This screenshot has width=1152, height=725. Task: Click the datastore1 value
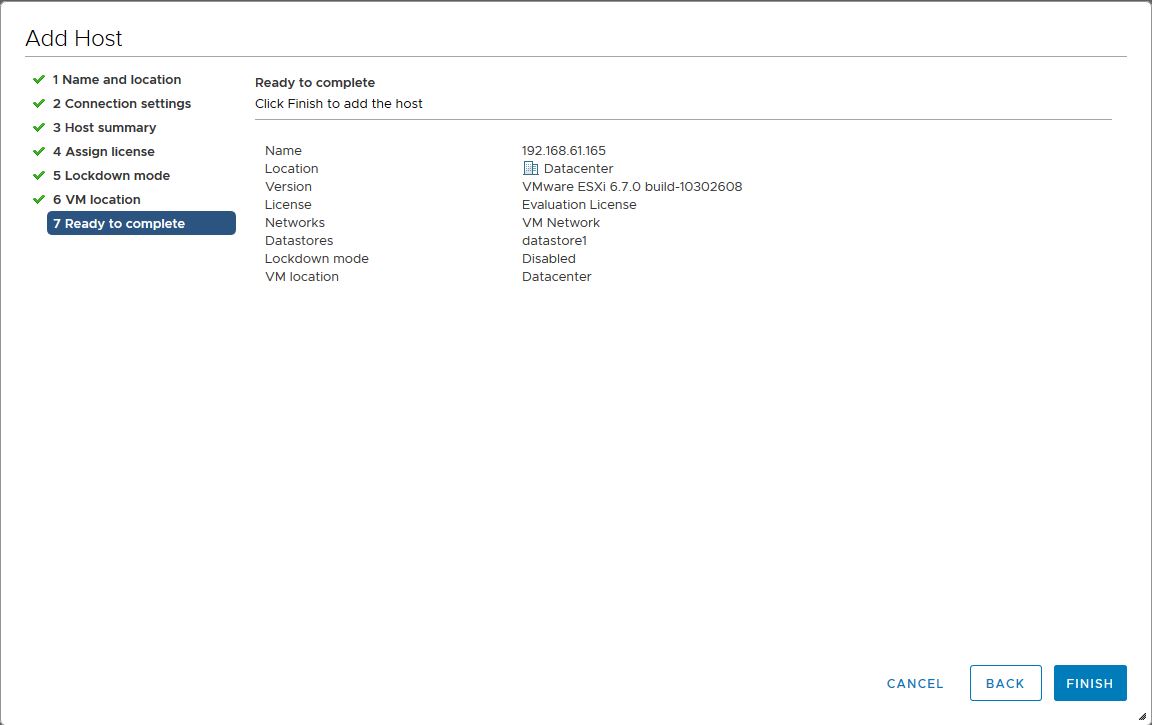[x=554, y=241]
